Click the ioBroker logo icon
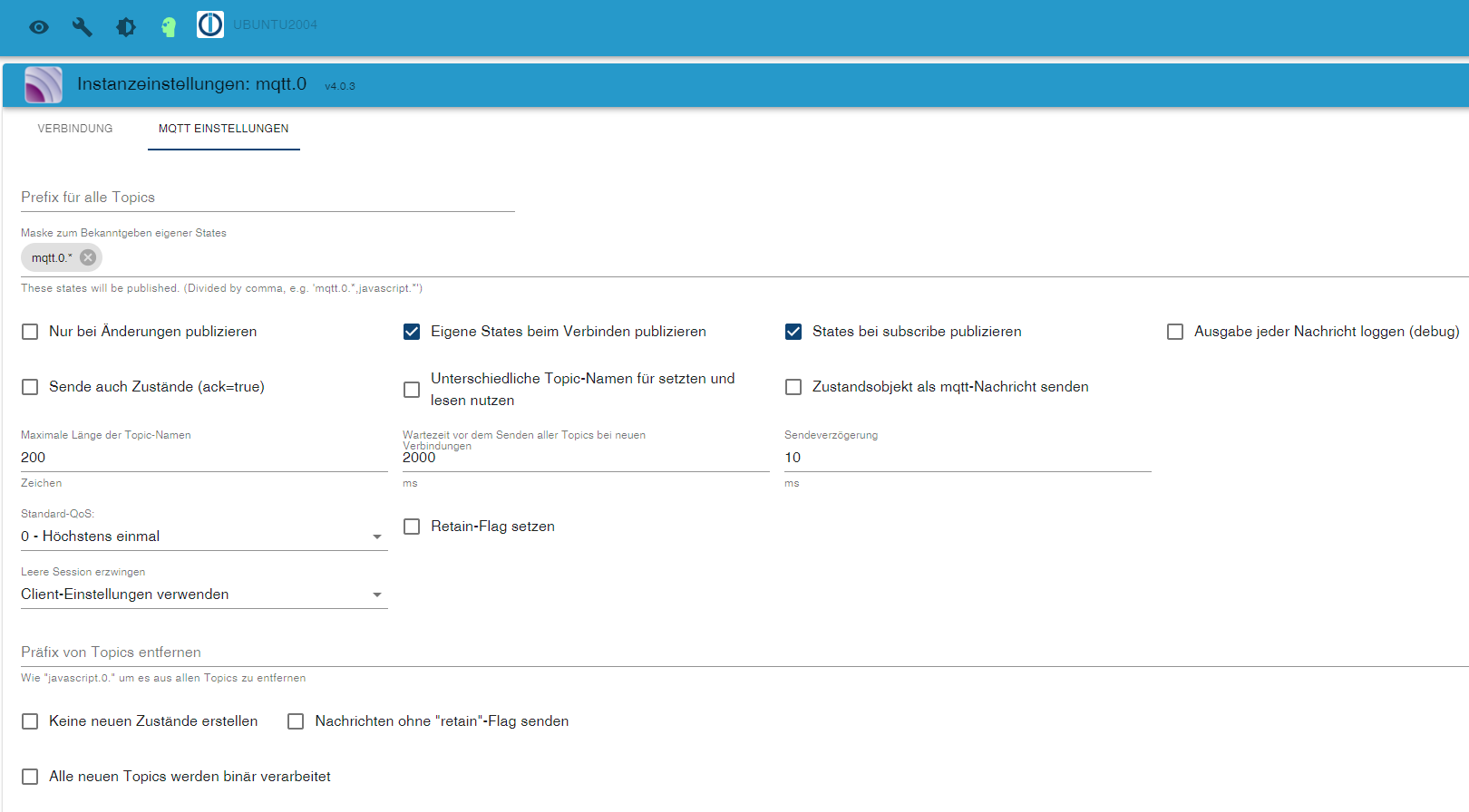The image size is (1469, 812). [210, 24]
